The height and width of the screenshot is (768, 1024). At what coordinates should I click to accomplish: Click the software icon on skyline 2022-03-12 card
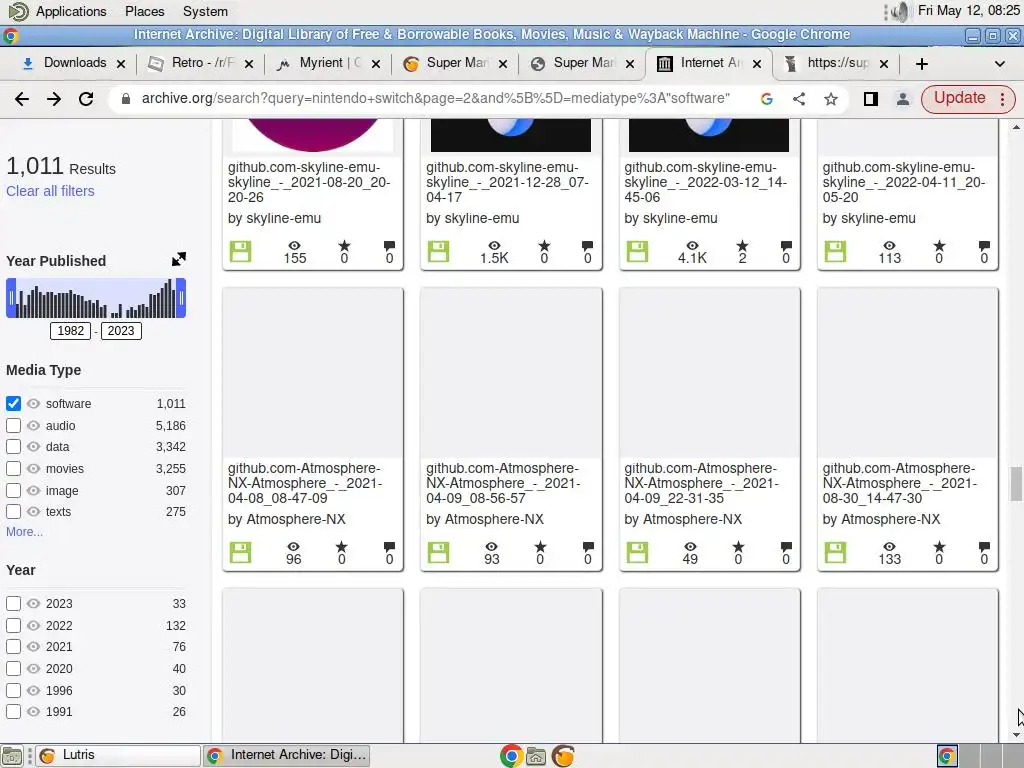pos(637,251)
